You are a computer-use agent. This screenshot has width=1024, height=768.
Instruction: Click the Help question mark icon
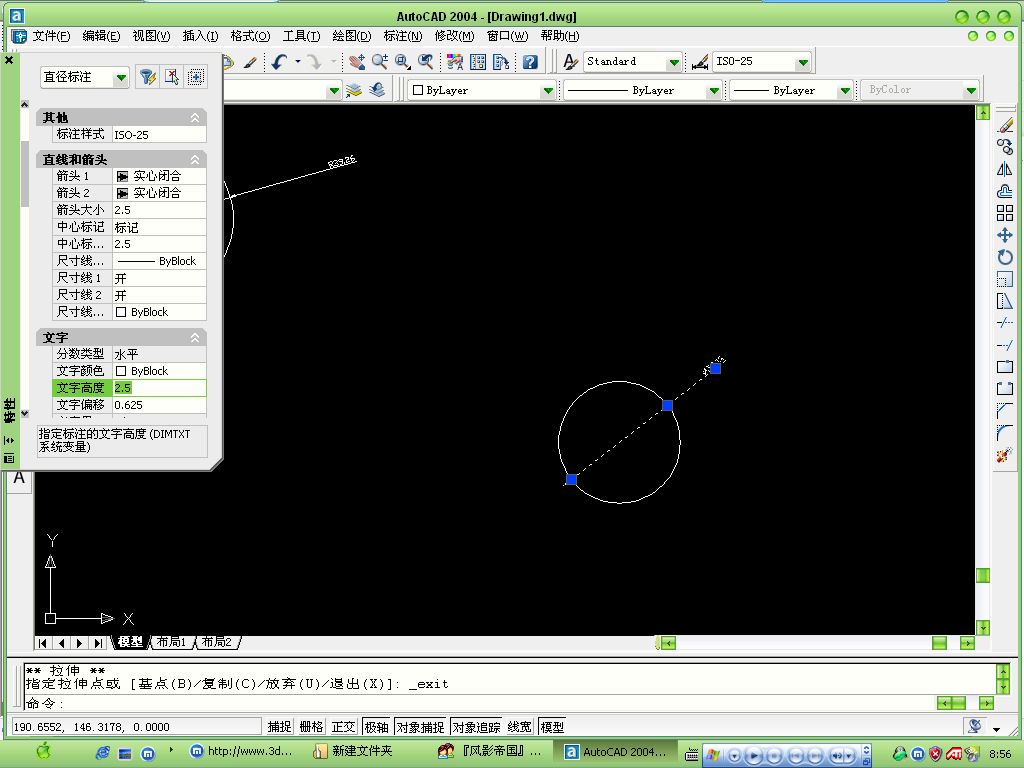[530, 62]
